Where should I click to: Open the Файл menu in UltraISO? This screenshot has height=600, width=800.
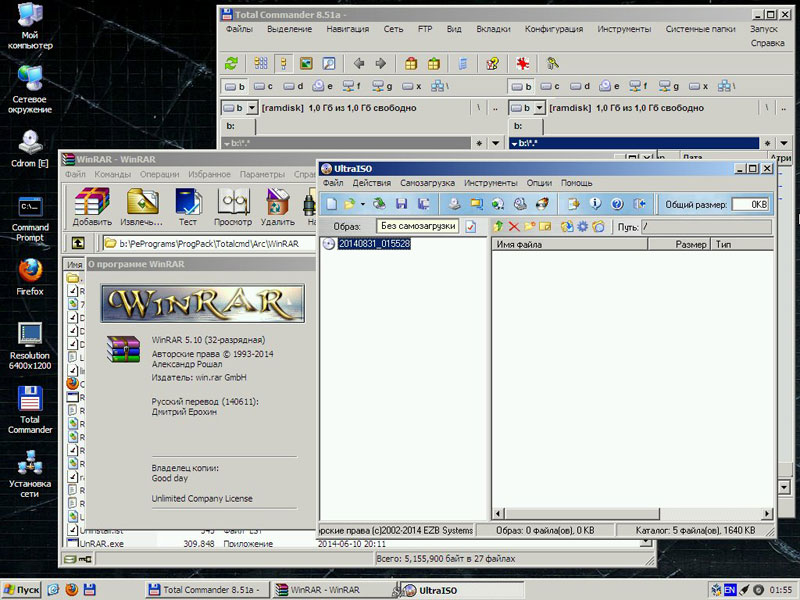point(333,183)
